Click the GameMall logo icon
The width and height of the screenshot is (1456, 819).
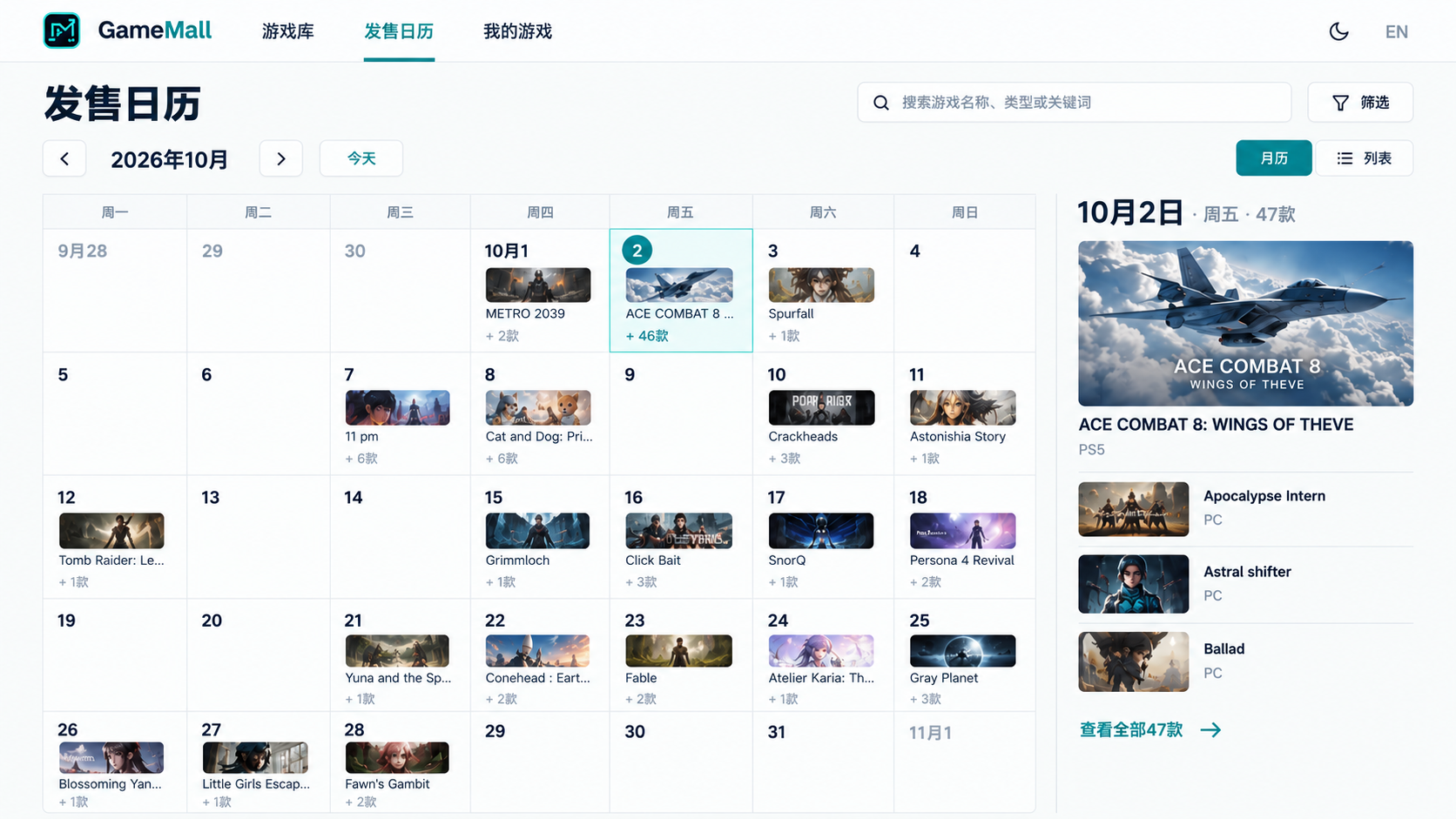point(62,30)
